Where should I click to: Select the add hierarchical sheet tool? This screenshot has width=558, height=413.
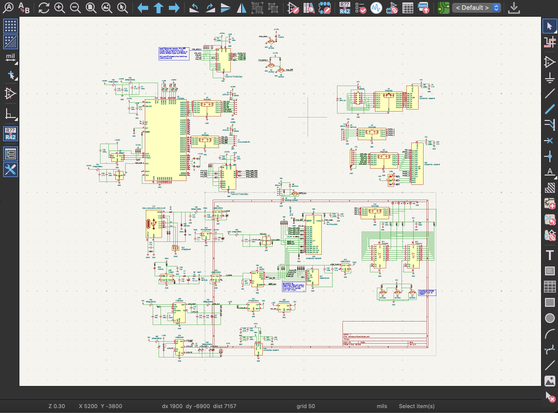tap(549, 203)
